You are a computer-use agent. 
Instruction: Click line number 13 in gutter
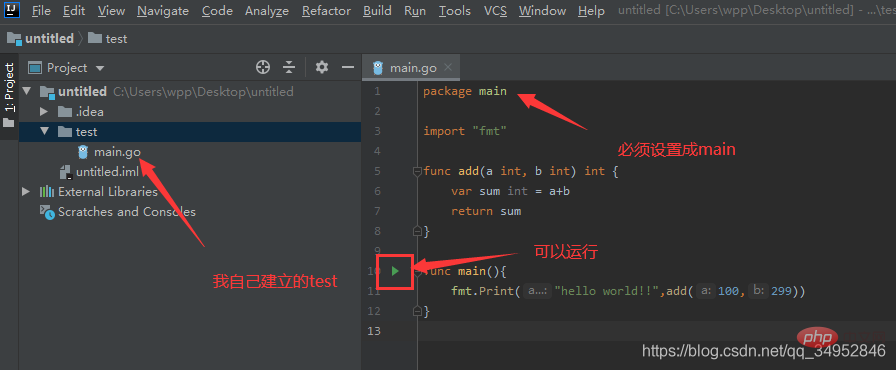tap(374, 331)
